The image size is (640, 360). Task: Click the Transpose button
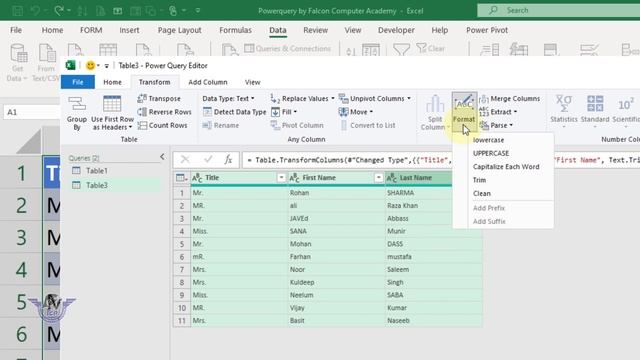(x=159, y=98)
